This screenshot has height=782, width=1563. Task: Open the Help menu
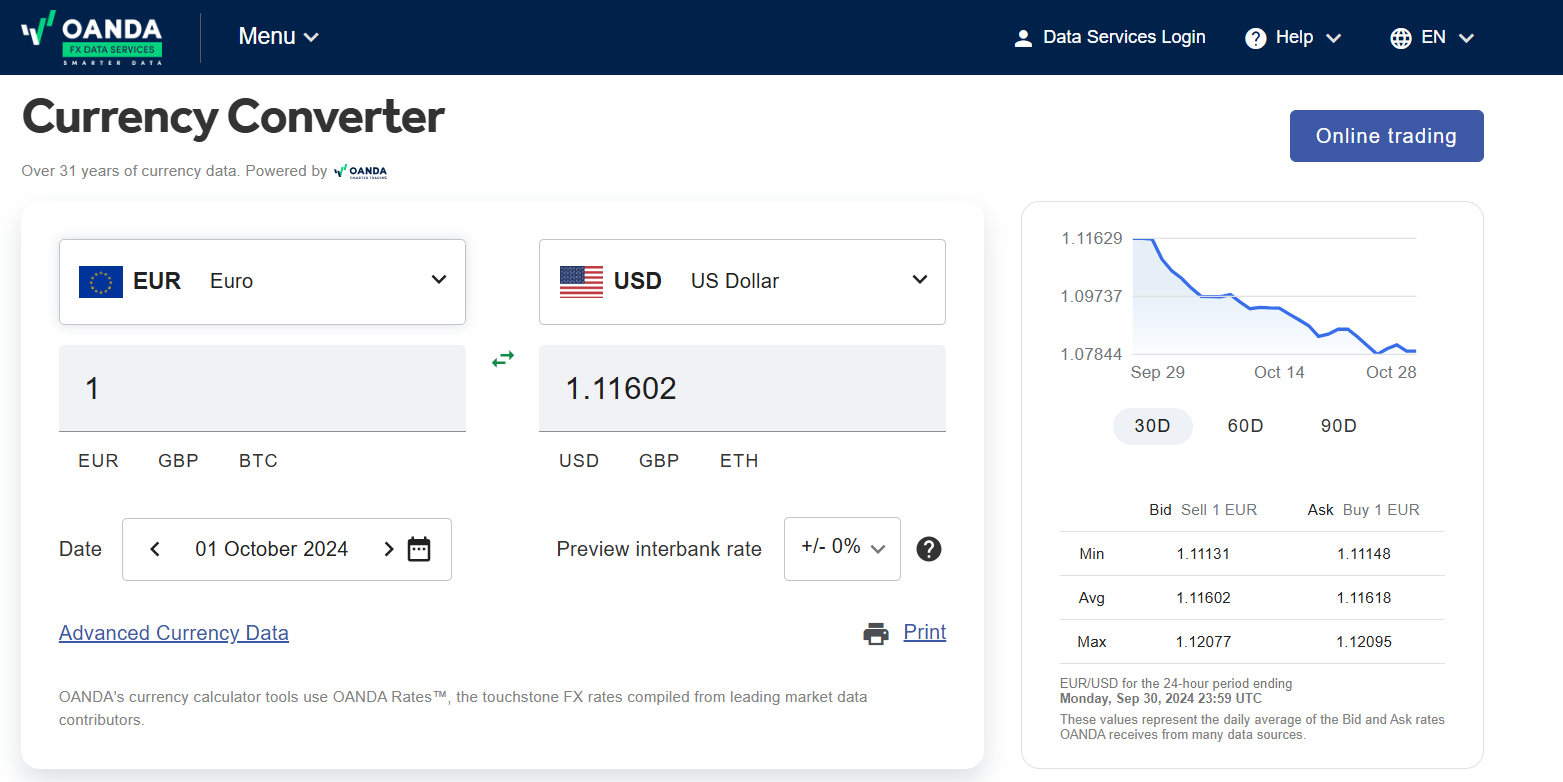pyautogui.click(x=1293, y=38)
